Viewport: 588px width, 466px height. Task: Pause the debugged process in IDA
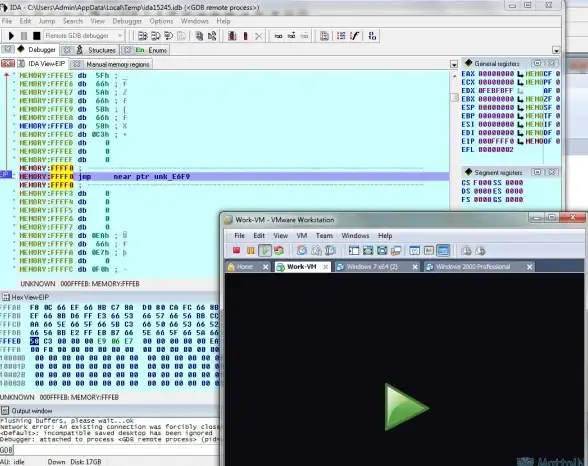[x=24, y=36]
